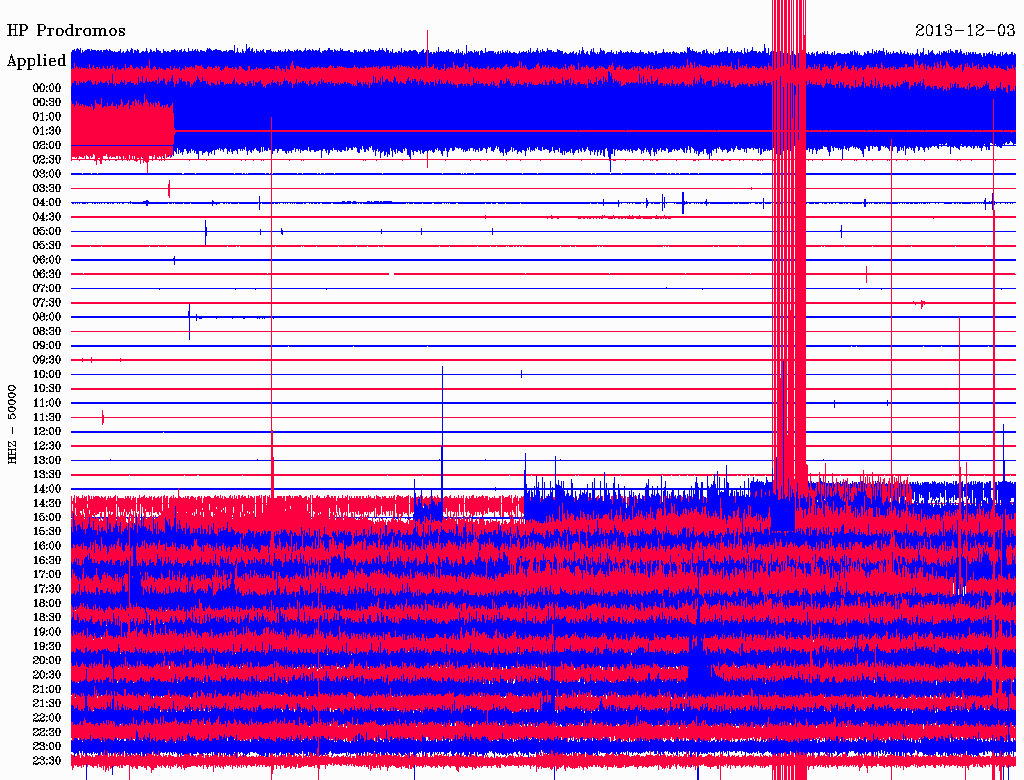Select the 15:00 time label
Screen dimensions: 1024x780
[47, 517]
